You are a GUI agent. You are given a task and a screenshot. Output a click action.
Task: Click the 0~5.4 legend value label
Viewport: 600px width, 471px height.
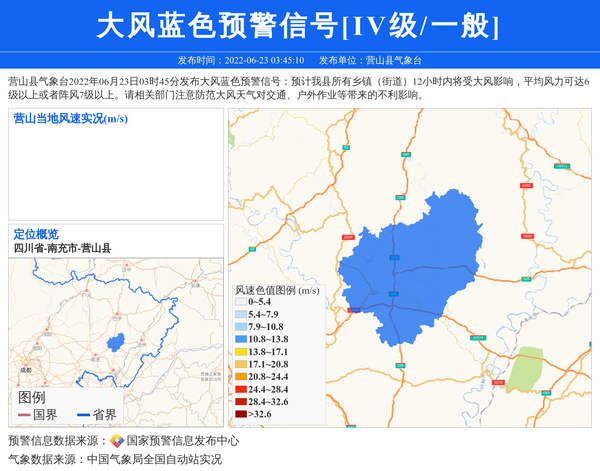(259, 302)
